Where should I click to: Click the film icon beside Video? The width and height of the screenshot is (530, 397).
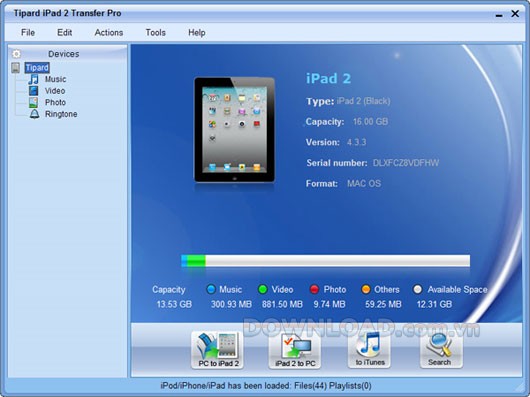click(x=33, y=91)
